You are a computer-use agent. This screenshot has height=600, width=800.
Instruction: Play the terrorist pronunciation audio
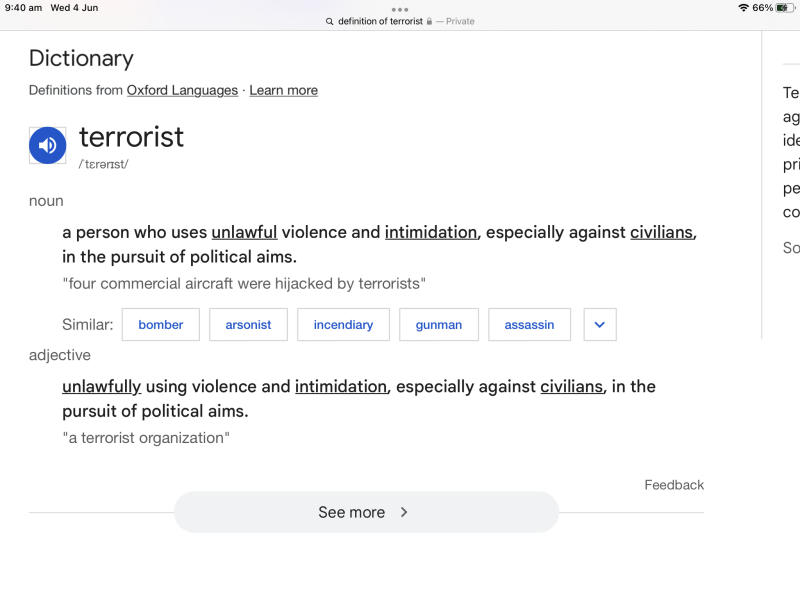click(47, 146)
